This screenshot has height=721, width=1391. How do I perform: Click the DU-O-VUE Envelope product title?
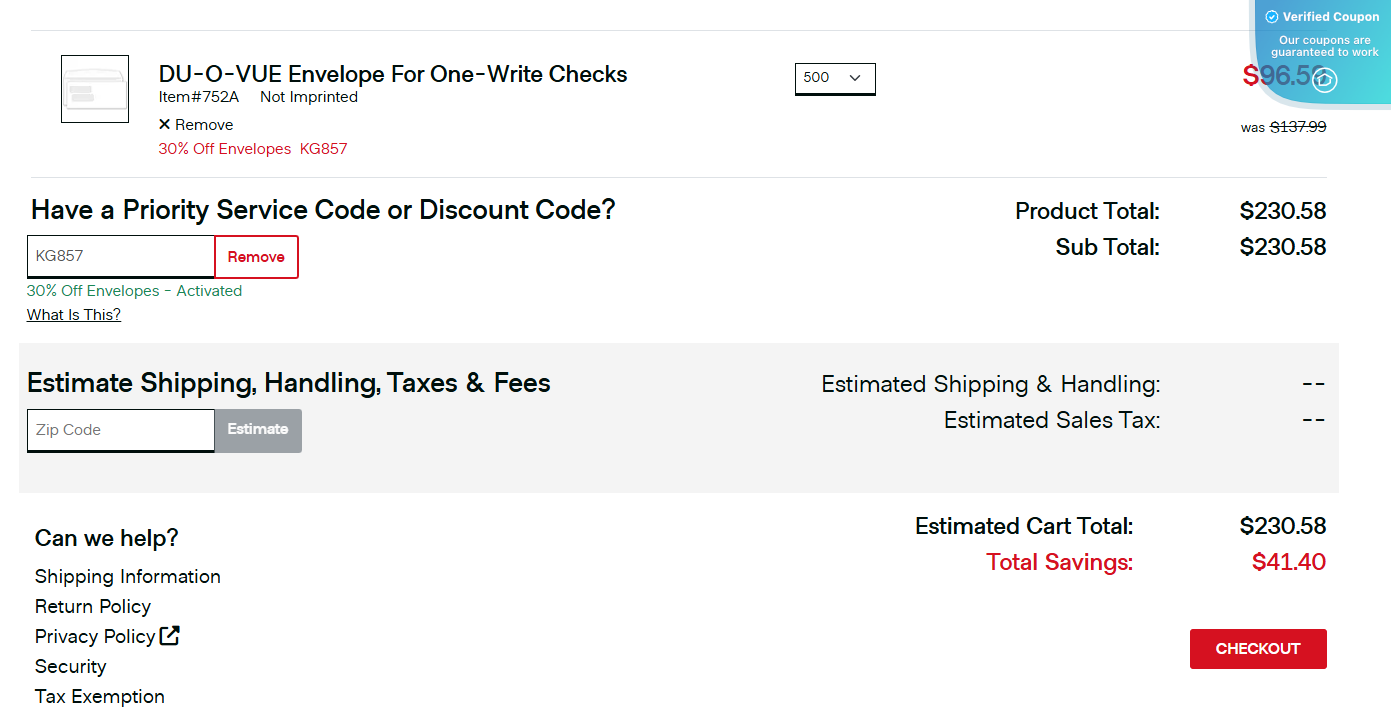click(392, 74)
